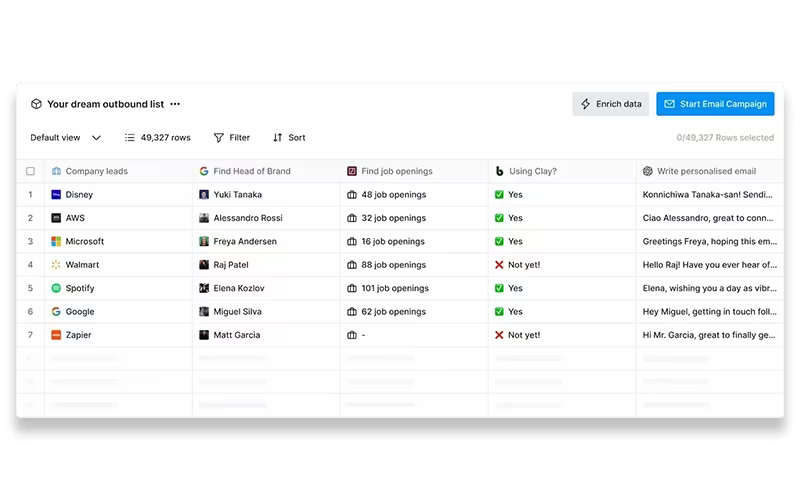Click the Spotify logo icon
Image resolution: width=800 pixels, height=500 pixels.
56,289
